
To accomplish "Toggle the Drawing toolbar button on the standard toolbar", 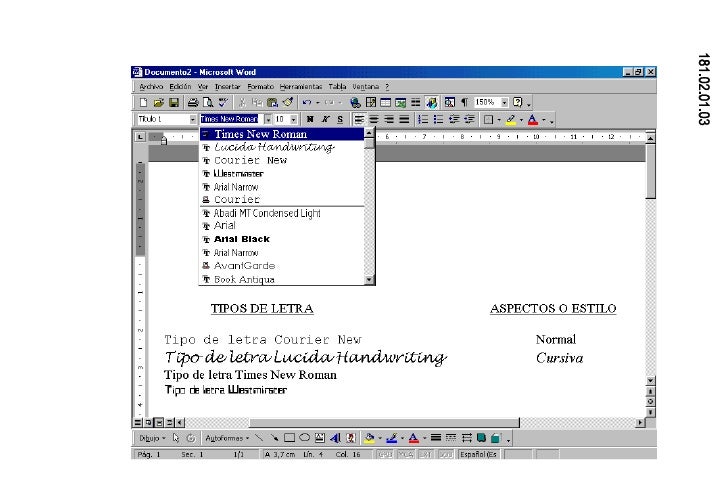I will 431,103.
